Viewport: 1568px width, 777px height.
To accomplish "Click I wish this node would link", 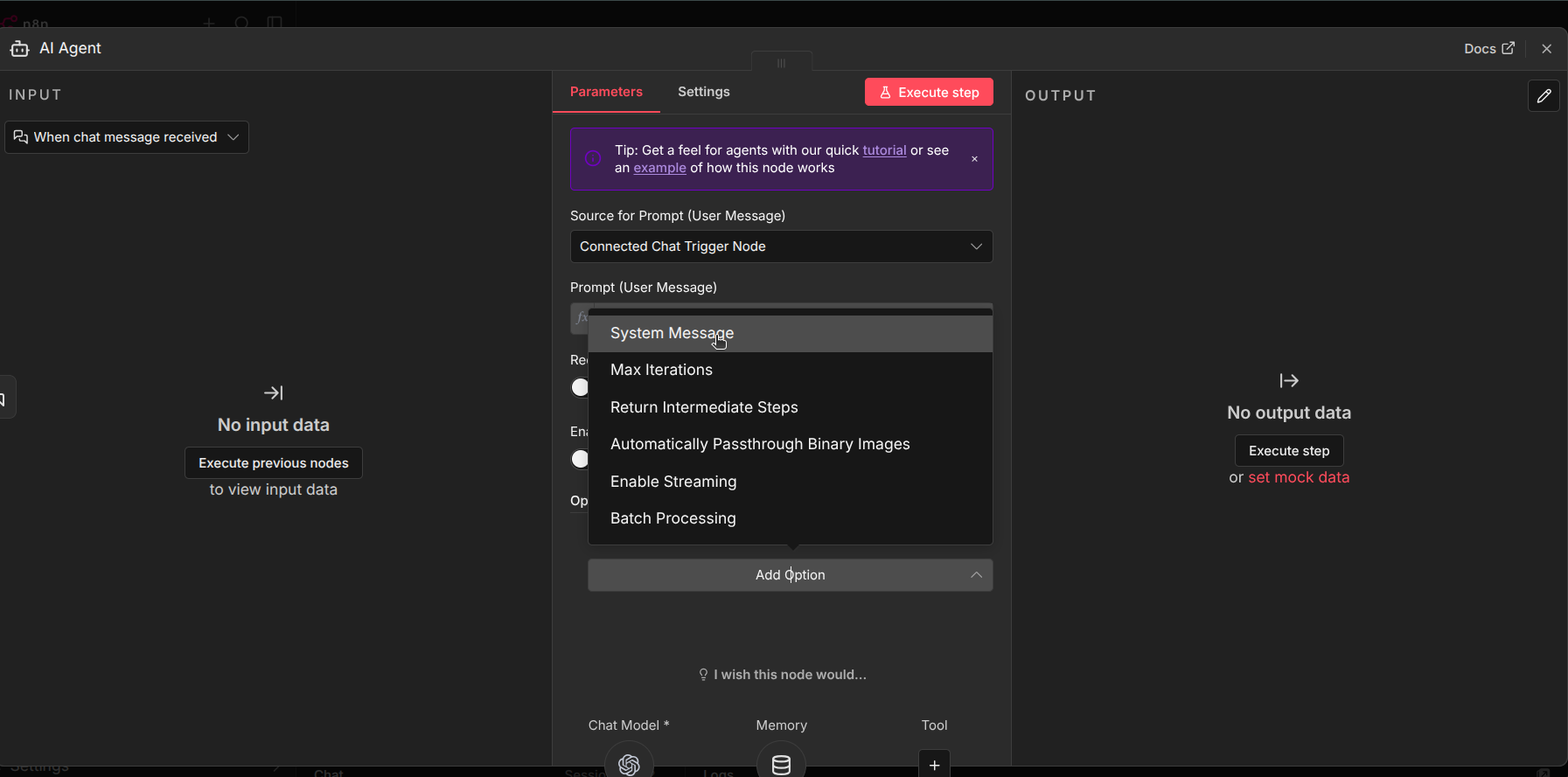I will [x=782, y=675].
